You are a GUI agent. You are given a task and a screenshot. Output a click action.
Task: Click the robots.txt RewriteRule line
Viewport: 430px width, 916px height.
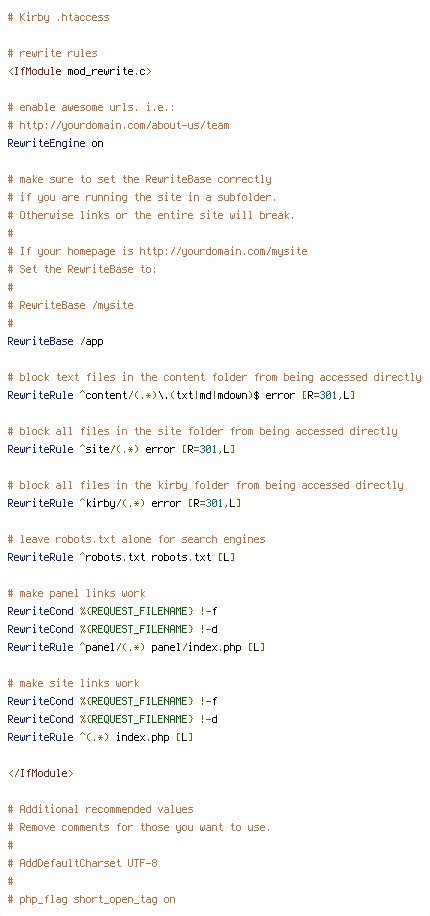pos(122,557)
